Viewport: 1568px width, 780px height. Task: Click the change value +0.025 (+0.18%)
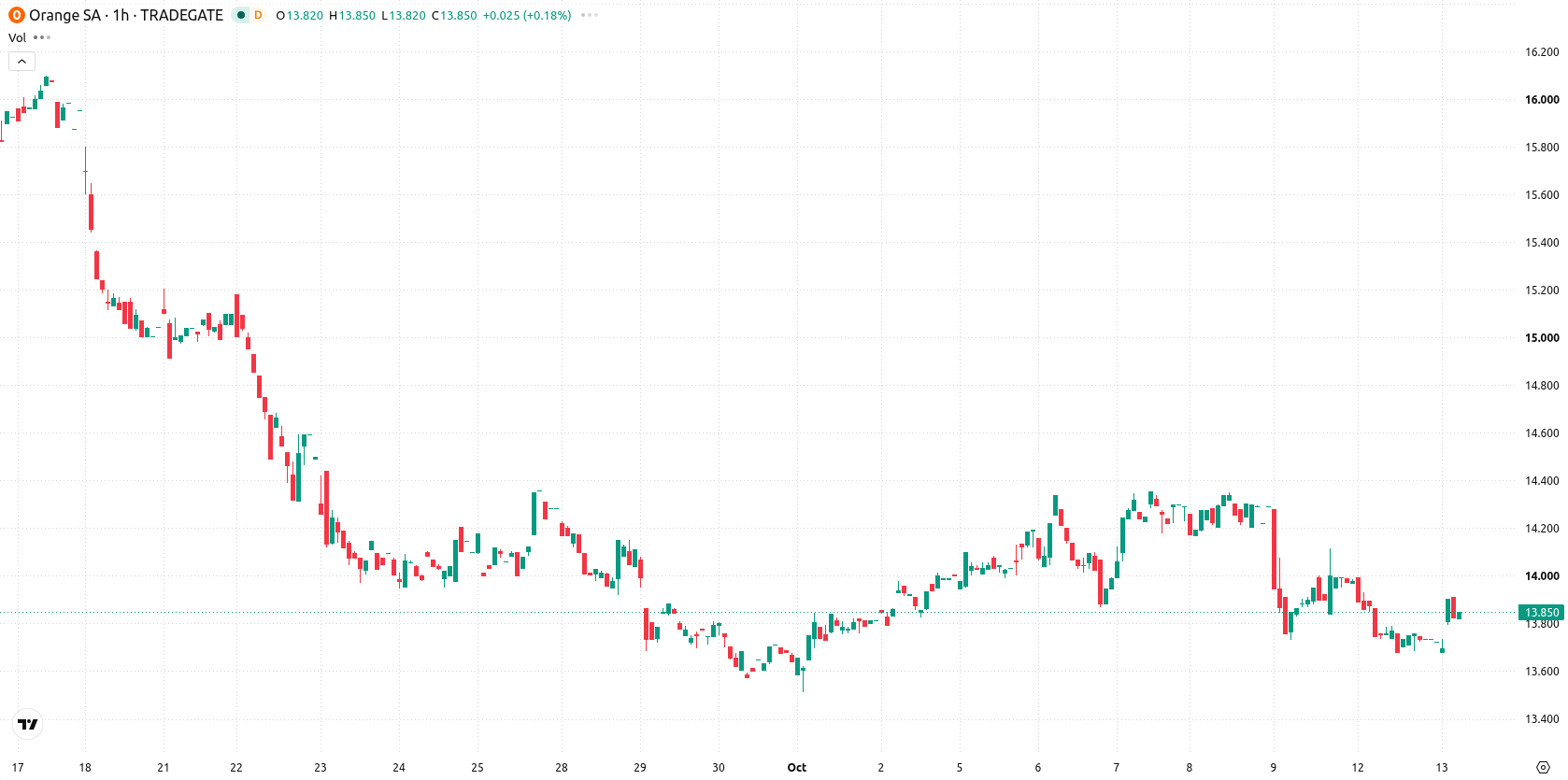(527, 15)
